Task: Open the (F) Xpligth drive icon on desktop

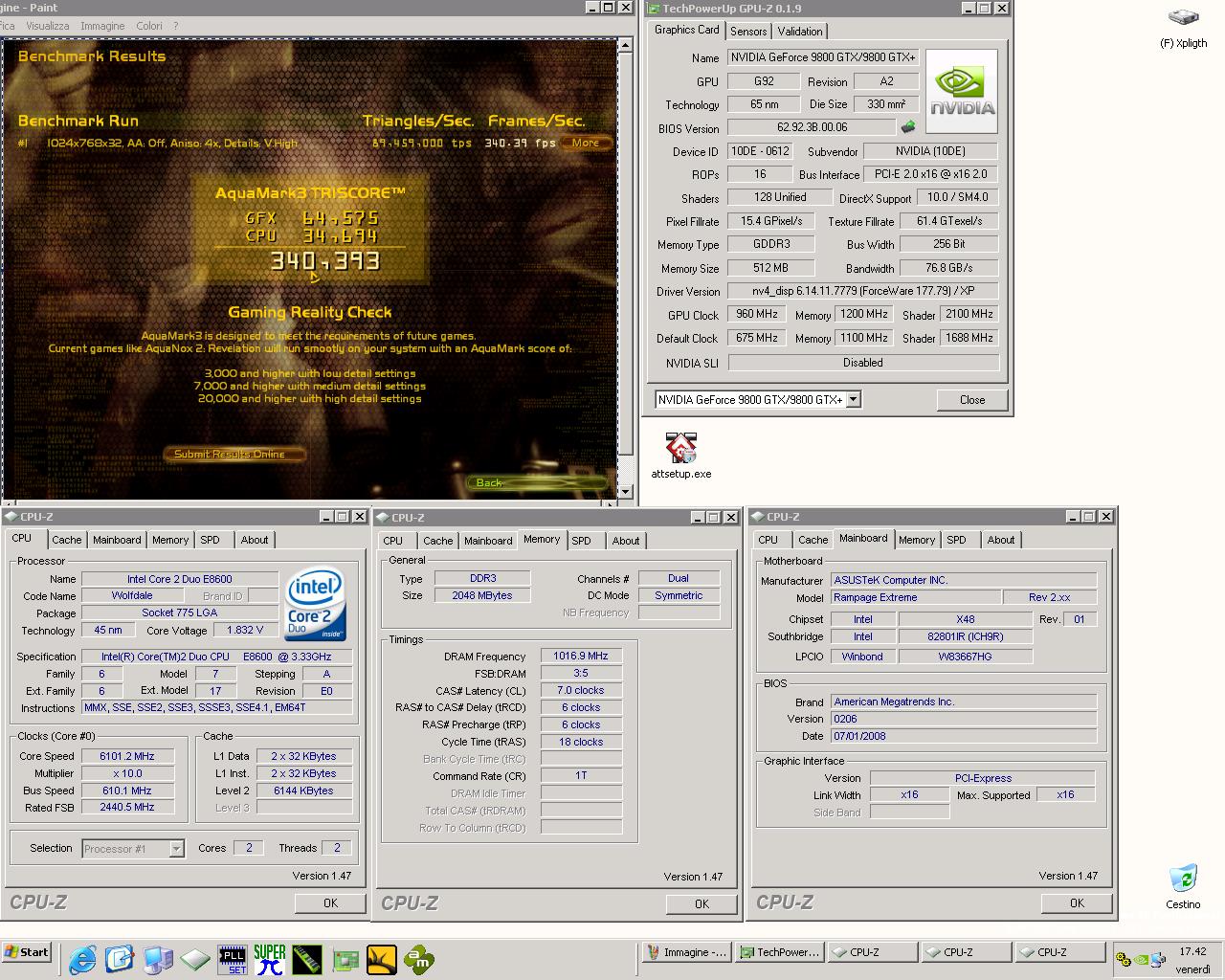Action: click(x=1183, y=19)
